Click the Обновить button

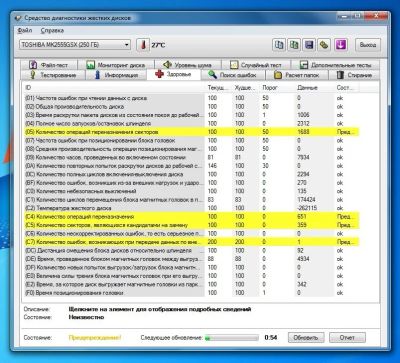[x=306, y=337]
